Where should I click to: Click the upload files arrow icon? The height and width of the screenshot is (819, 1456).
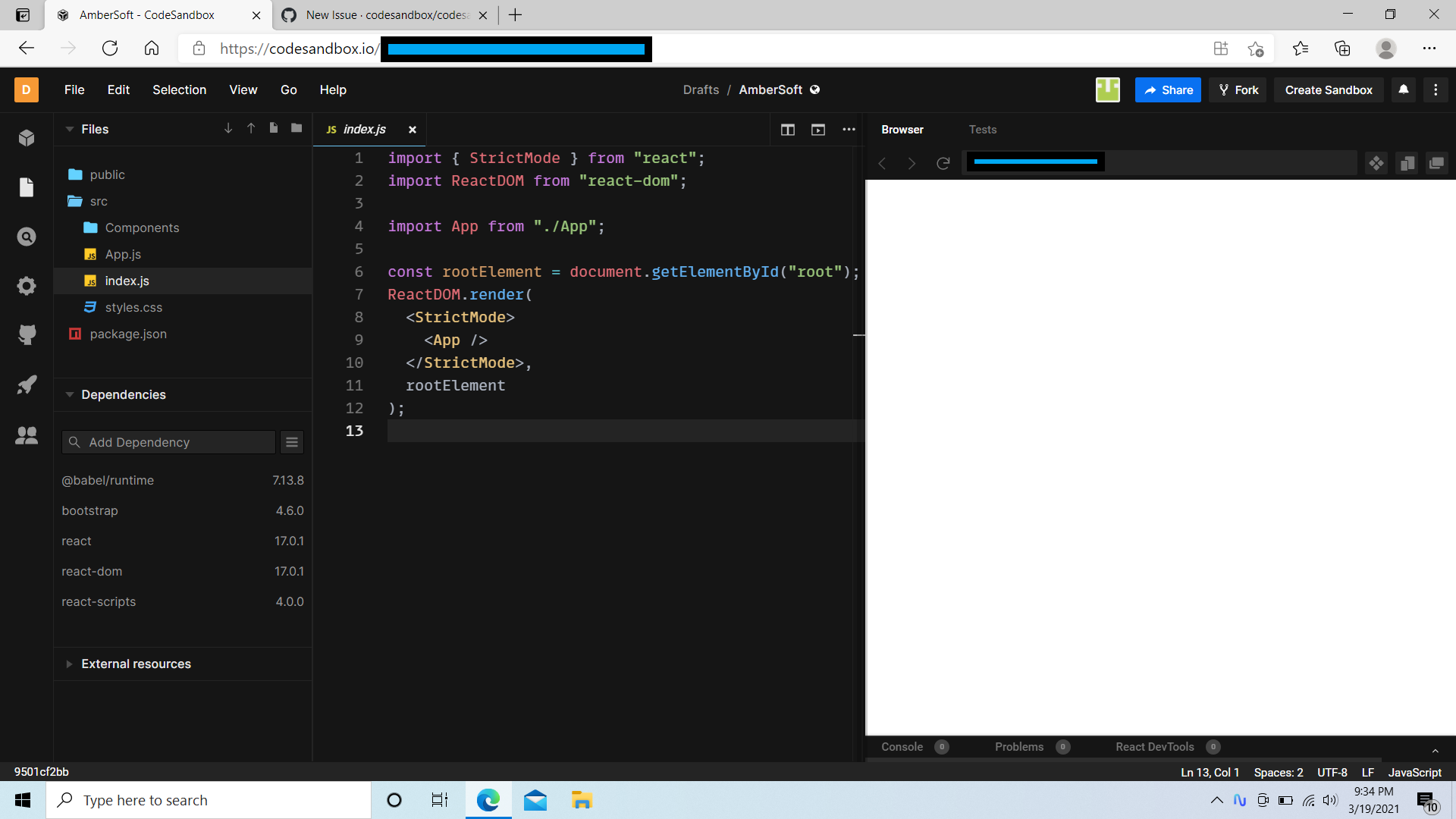pos(251,128)
